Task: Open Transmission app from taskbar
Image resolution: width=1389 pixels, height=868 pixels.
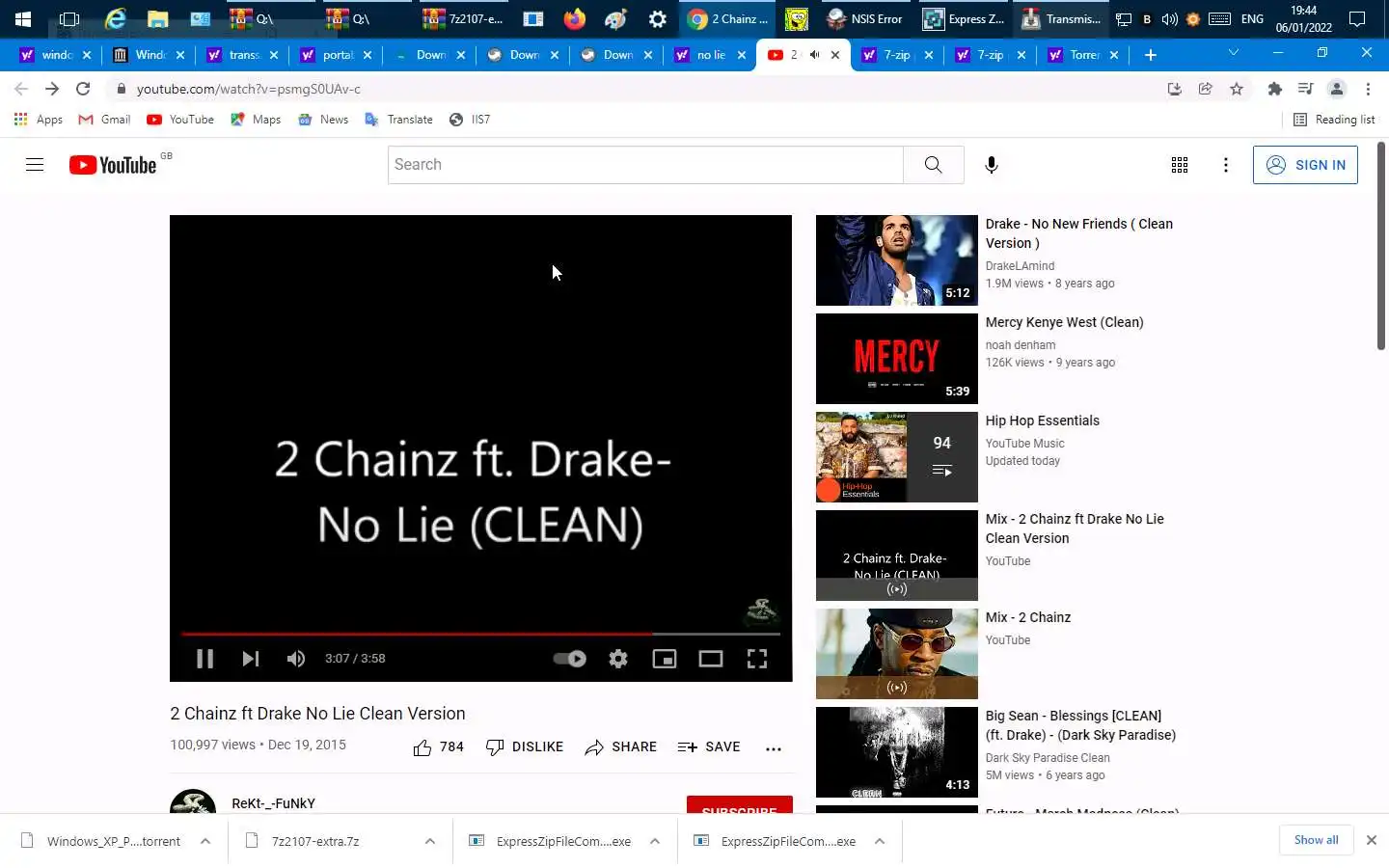Action: (1060, 18)
